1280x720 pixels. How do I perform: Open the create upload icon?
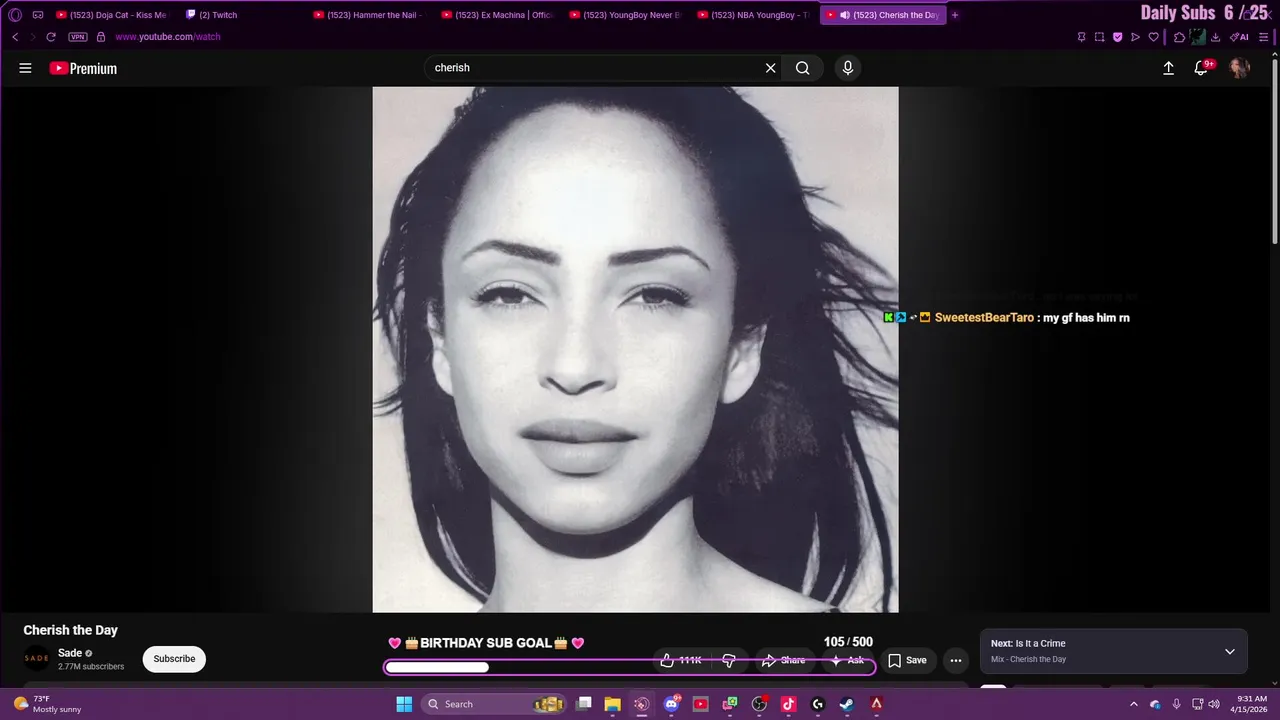point(1168,68)
